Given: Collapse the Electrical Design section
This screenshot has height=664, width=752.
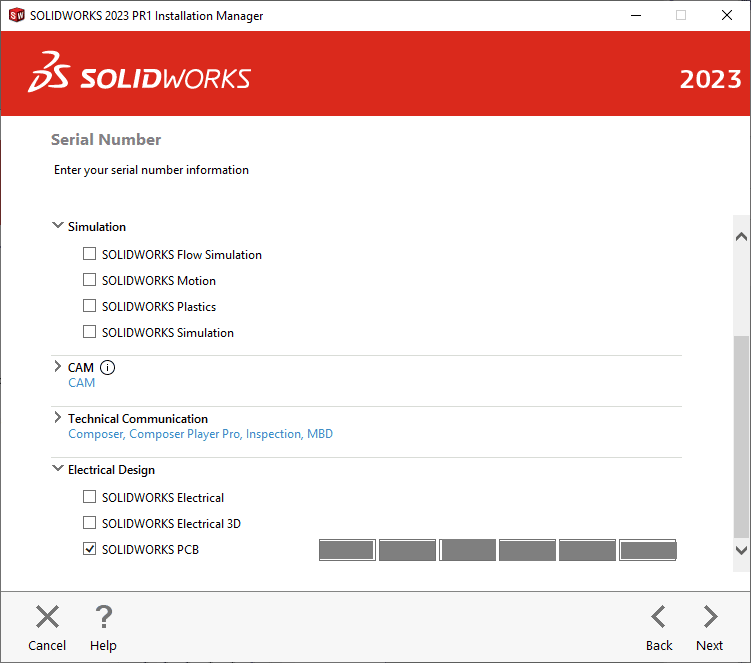Looking at the screenshot, I should (x=58, y=468).
